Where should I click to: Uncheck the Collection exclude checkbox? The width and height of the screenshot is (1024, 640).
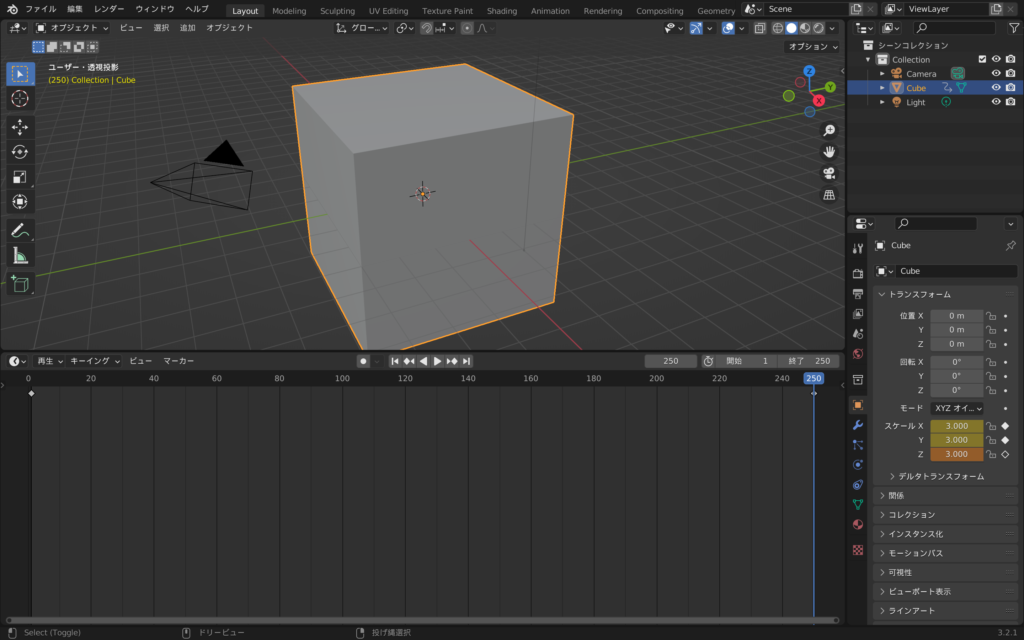982,59
